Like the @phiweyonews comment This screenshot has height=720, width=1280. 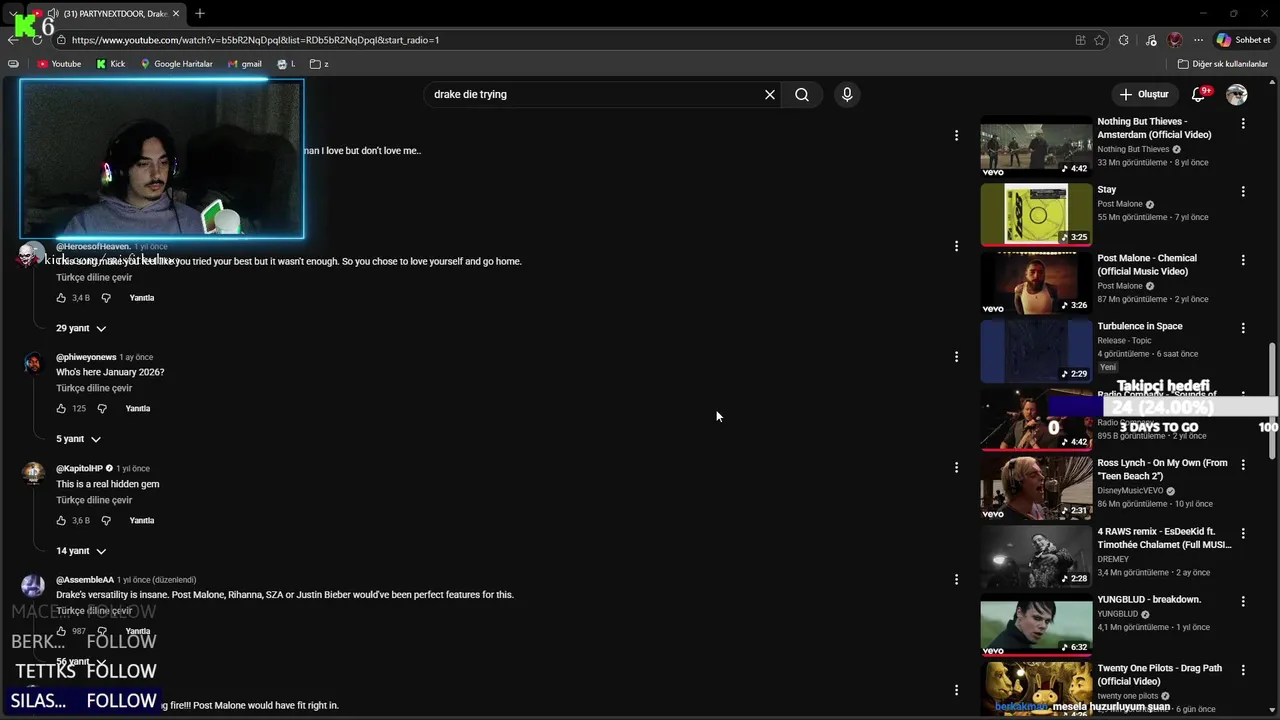tap(61, 409)
